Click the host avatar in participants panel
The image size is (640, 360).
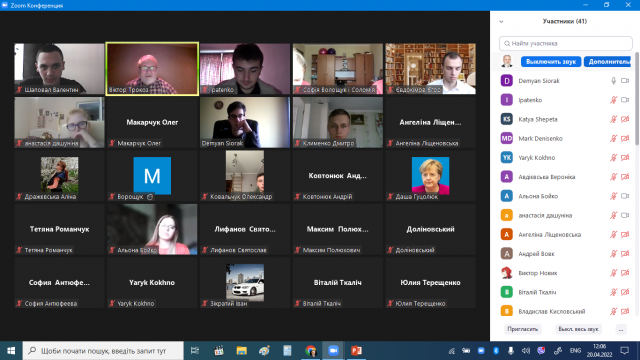pyautogui.click(x=507, y=61)
